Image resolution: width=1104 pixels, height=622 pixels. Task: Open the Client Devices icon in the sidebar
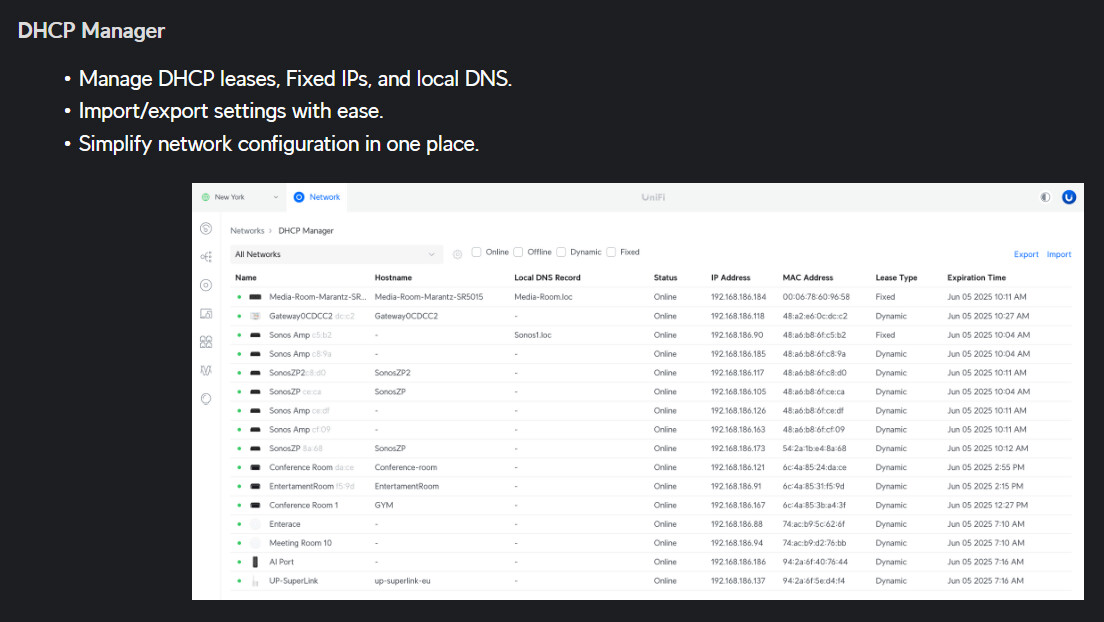click(206, 313)
